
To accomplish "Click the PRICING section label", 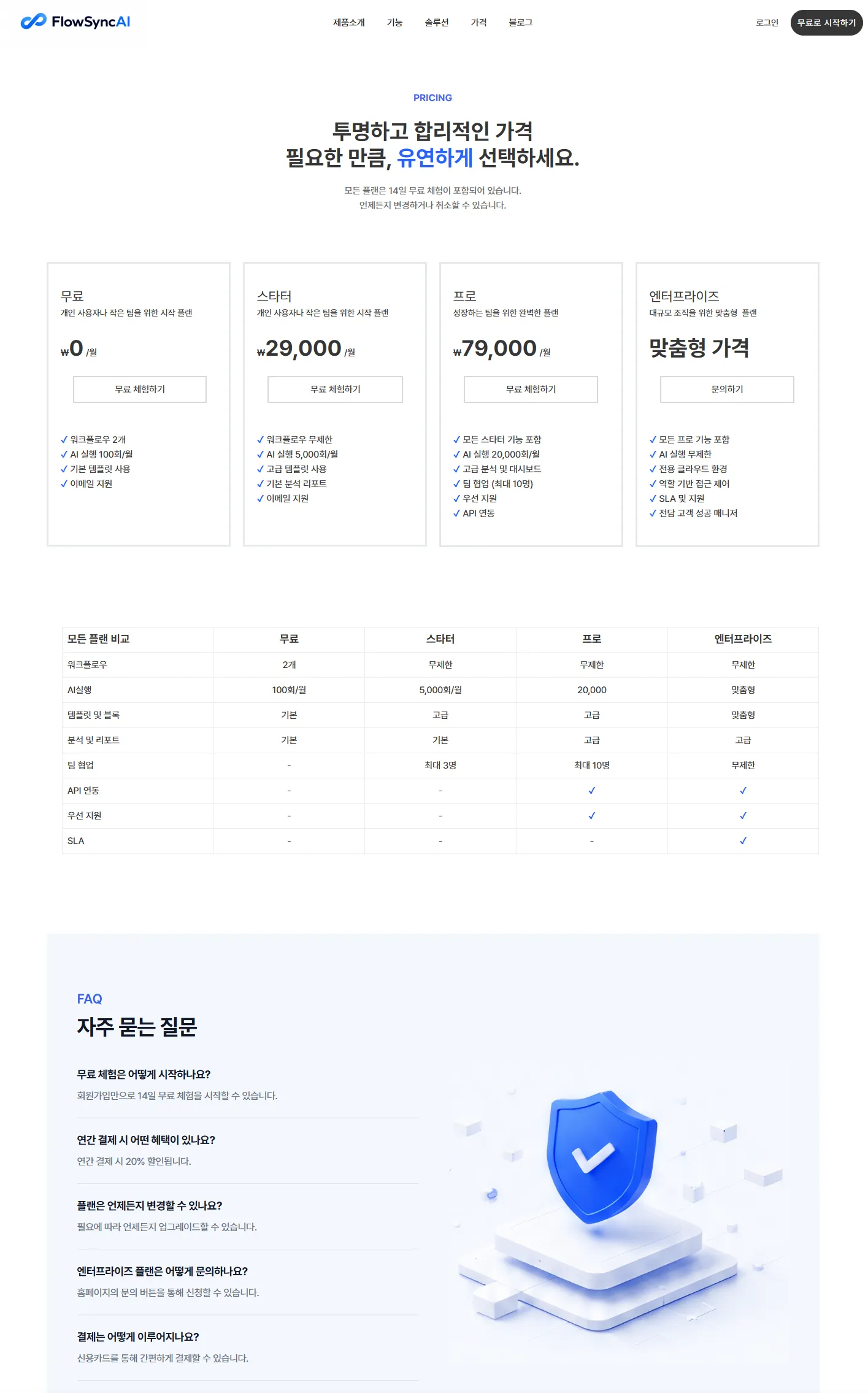I will tap(432, 98).
